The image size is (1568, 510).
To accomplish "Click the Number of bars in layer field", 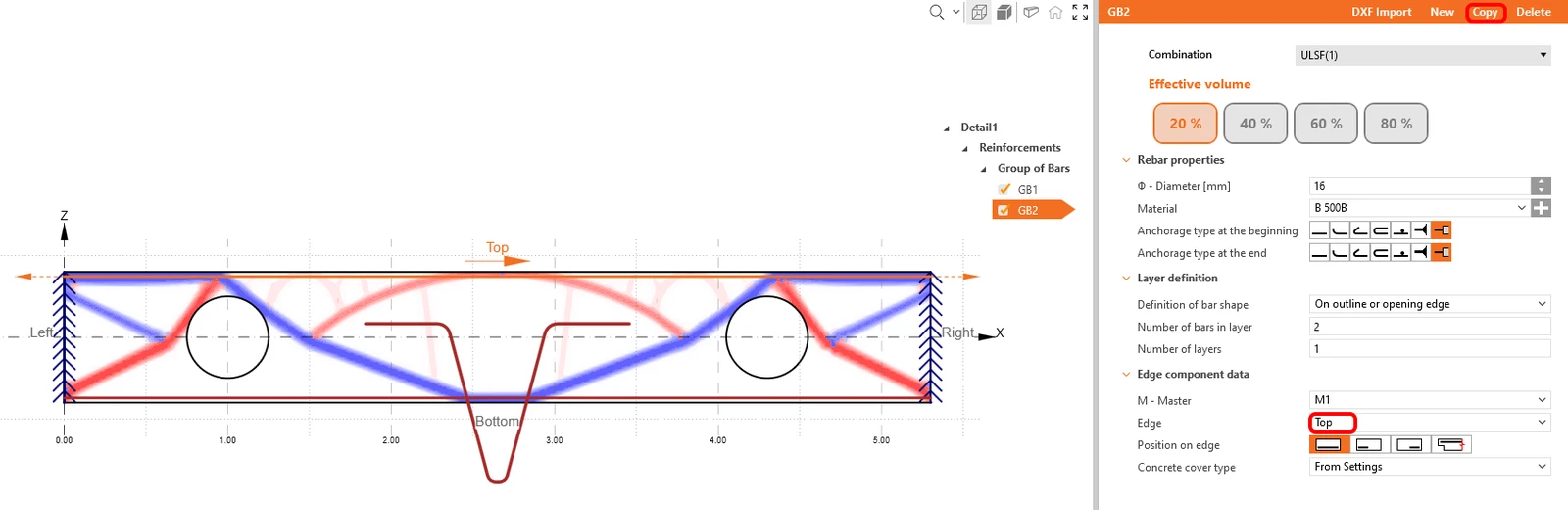I will (x=1430, y=327).
